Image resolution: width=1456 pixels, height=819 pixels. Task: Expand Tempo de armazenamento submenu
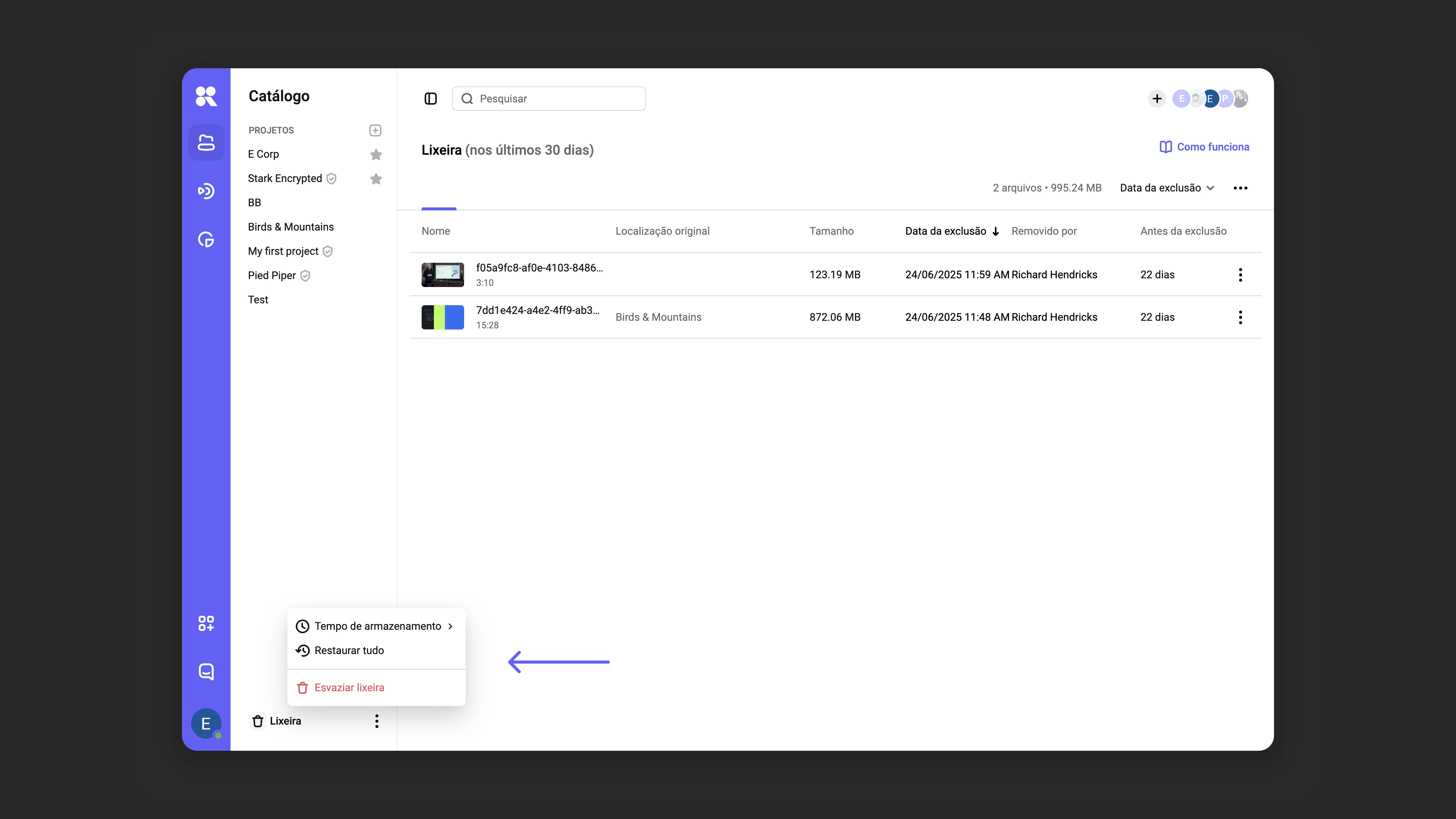point(377,626)
